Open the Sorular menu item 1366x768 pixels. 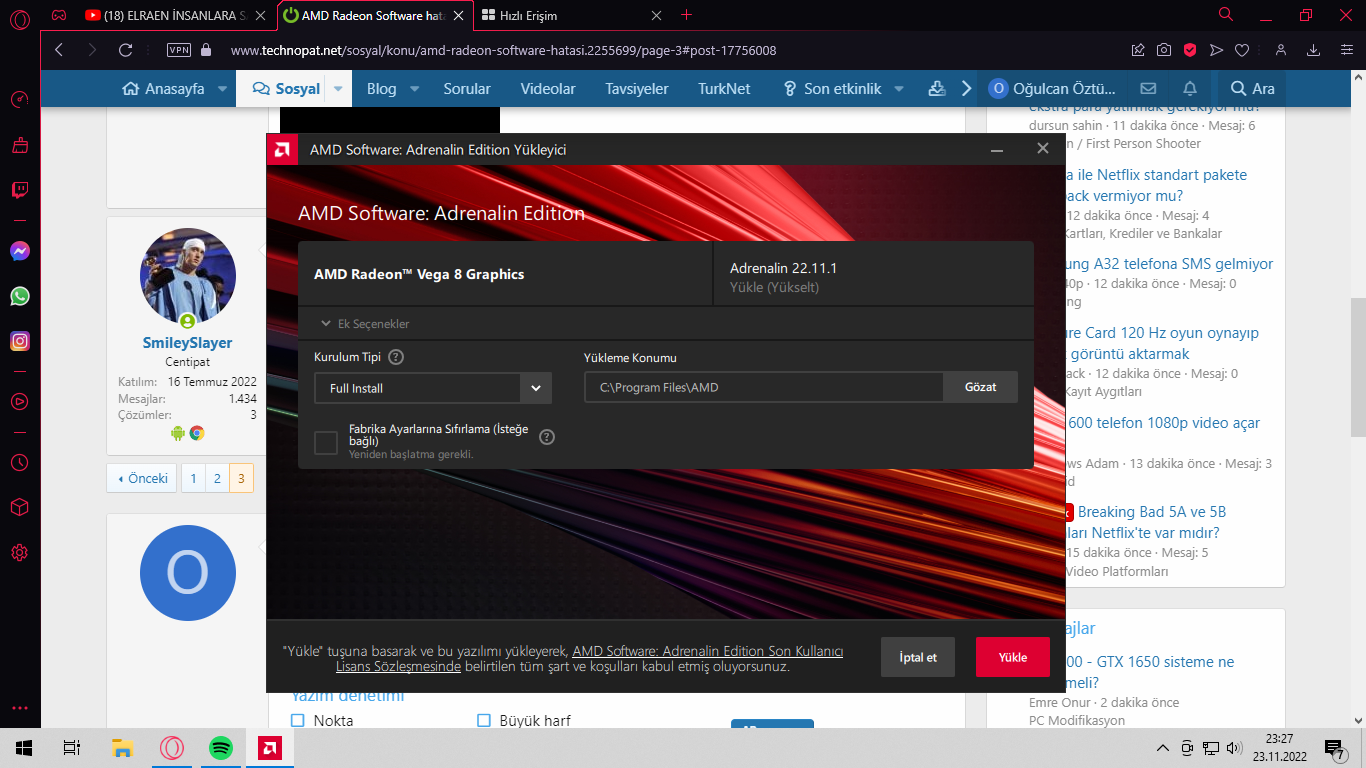467,88
